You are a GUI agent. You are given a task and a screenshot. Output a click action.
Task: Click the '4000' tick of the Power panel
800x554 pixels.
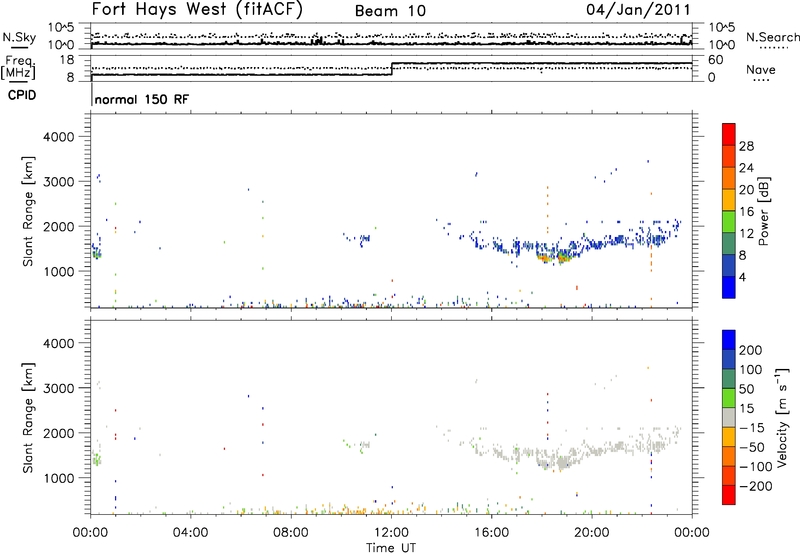(x=59, y=137)
